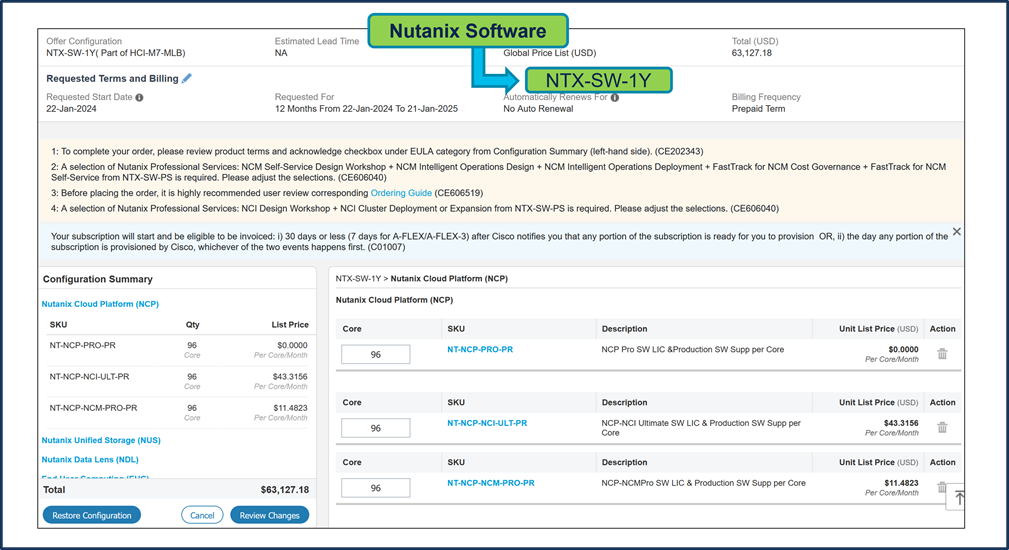Image resolution: width=1009 pixels, height=550 pixels.
Task: Delete the NT-NCP-NCI-ULT-PR line item
Action: [942, 427]
